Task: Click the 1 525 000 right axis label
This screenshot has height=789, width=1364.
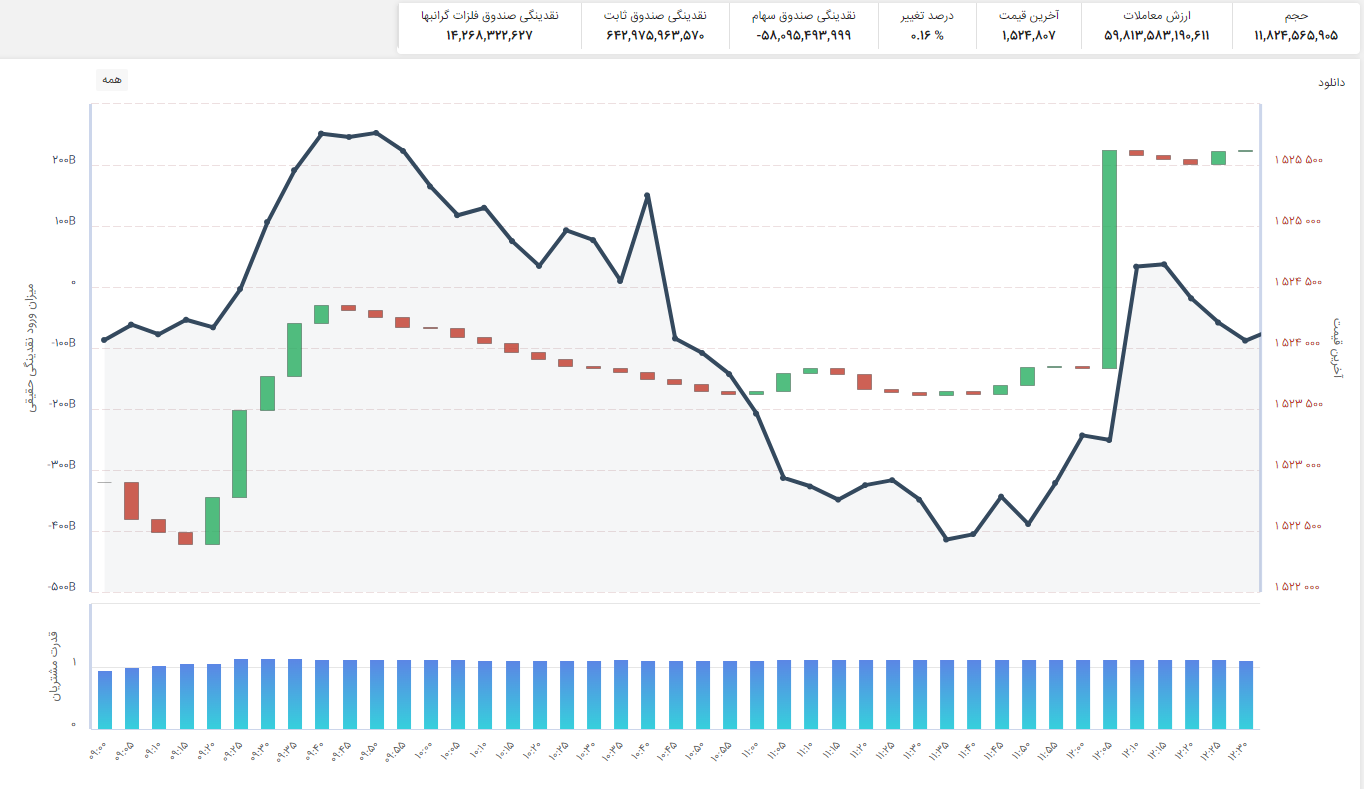Action: [1298, 221]
